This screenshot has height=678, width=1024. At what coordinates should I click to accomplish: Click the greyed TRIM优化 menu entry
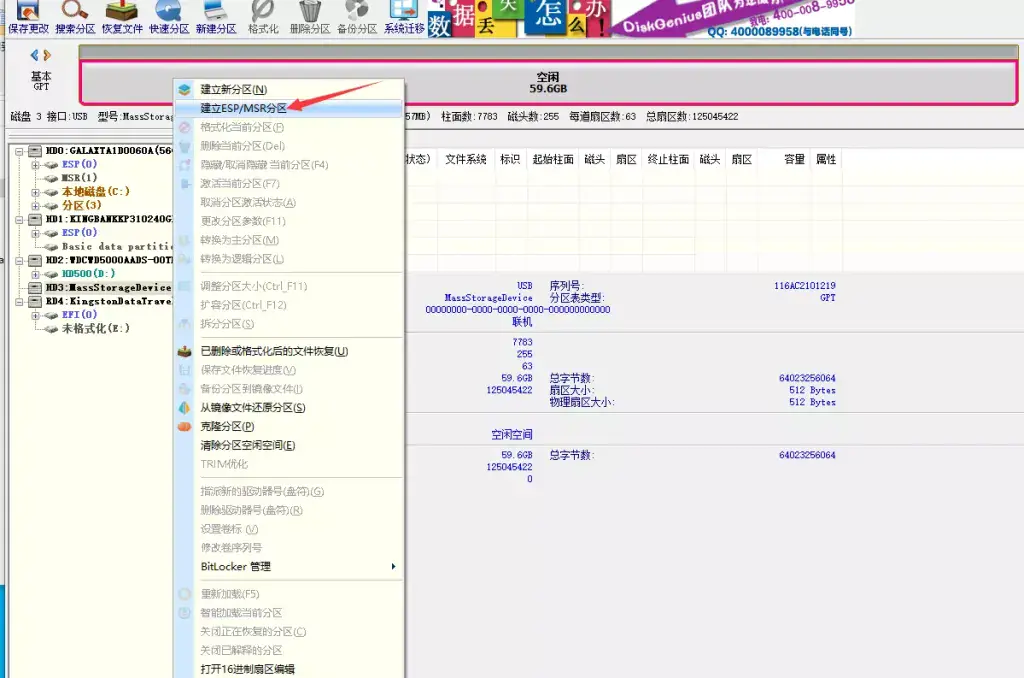(x=289, y=464)
